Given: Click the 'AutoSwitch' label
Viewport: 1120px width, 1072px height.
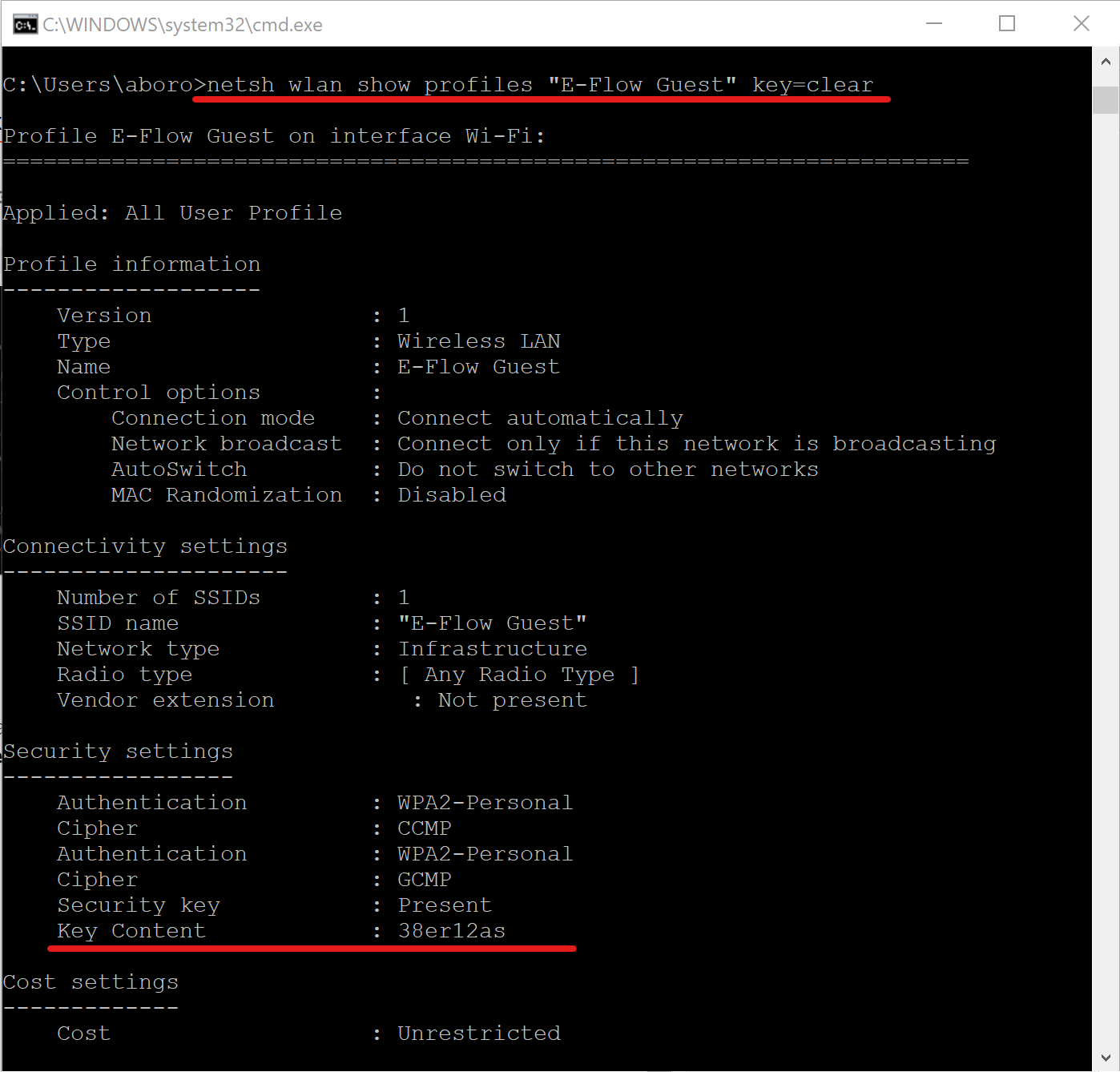Looking at the screenshot, I should point(179,470).
